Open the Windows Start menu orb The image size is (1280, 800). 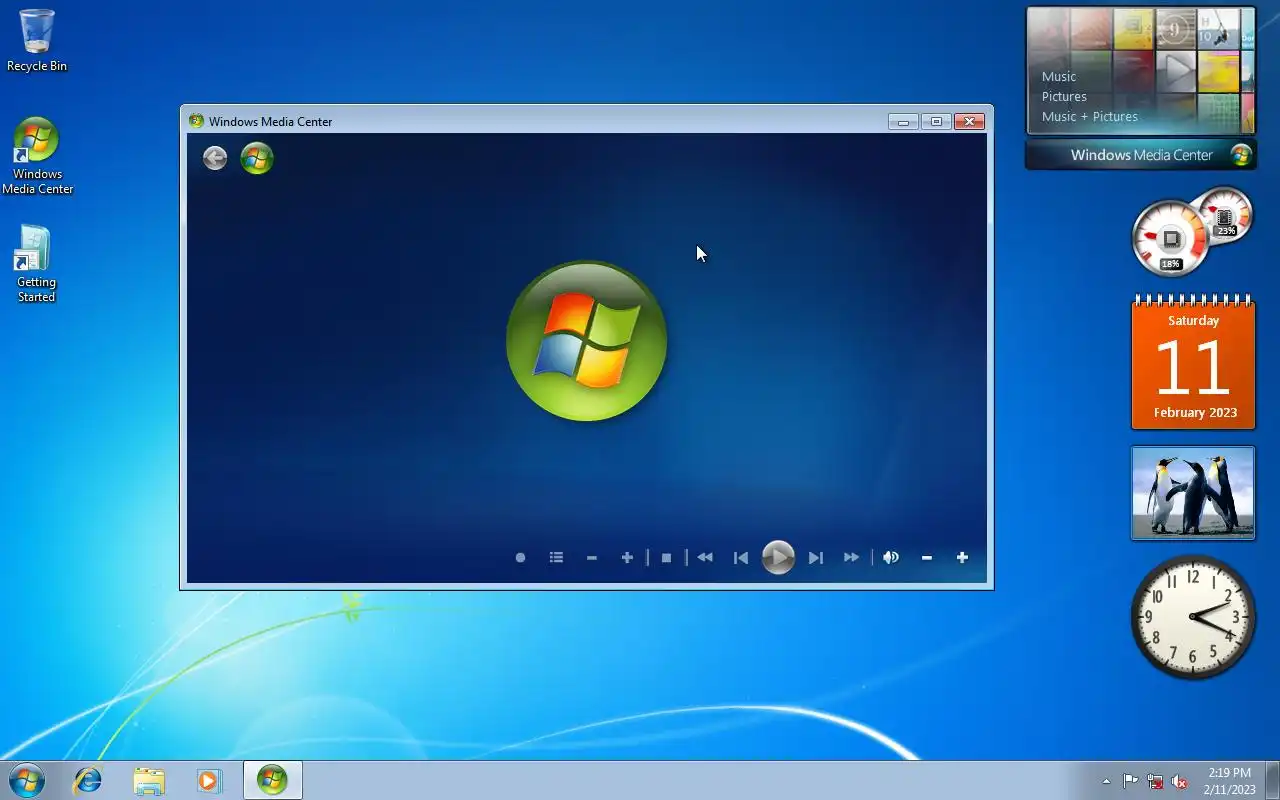coord(27,780)
